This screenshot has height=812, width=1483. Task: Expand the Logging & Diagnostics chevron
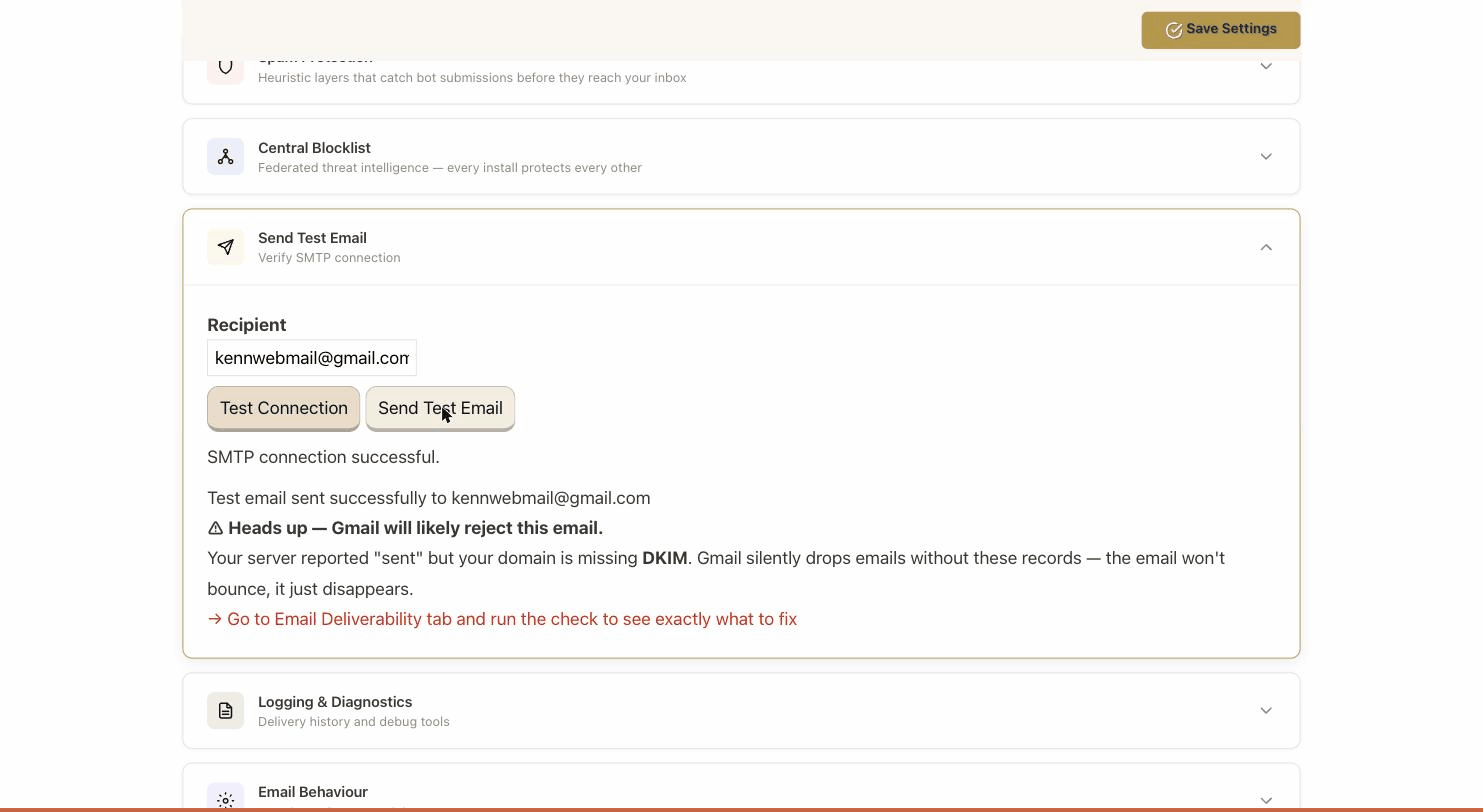point(1266,711)
